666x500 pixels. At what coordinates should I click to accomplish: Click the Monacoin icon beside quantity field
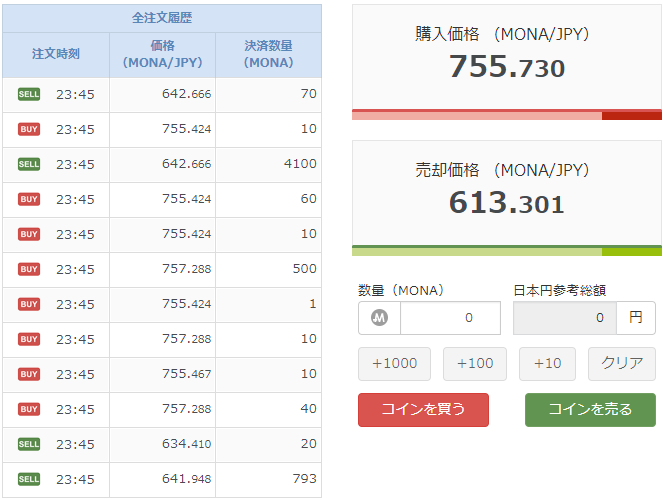pos(379,318)
